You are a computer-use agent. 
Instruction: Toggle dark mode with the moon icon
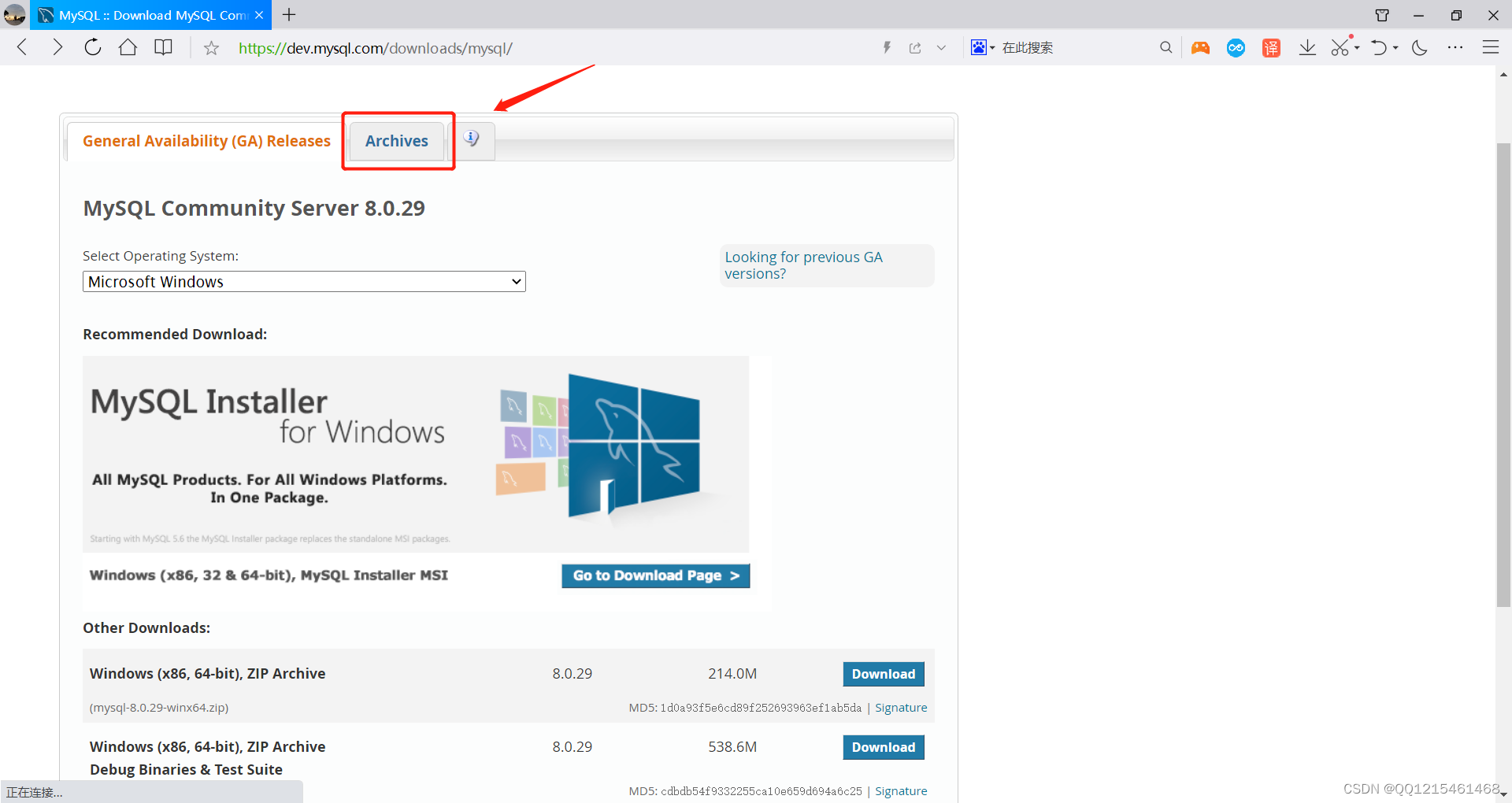coord(1419,47)
